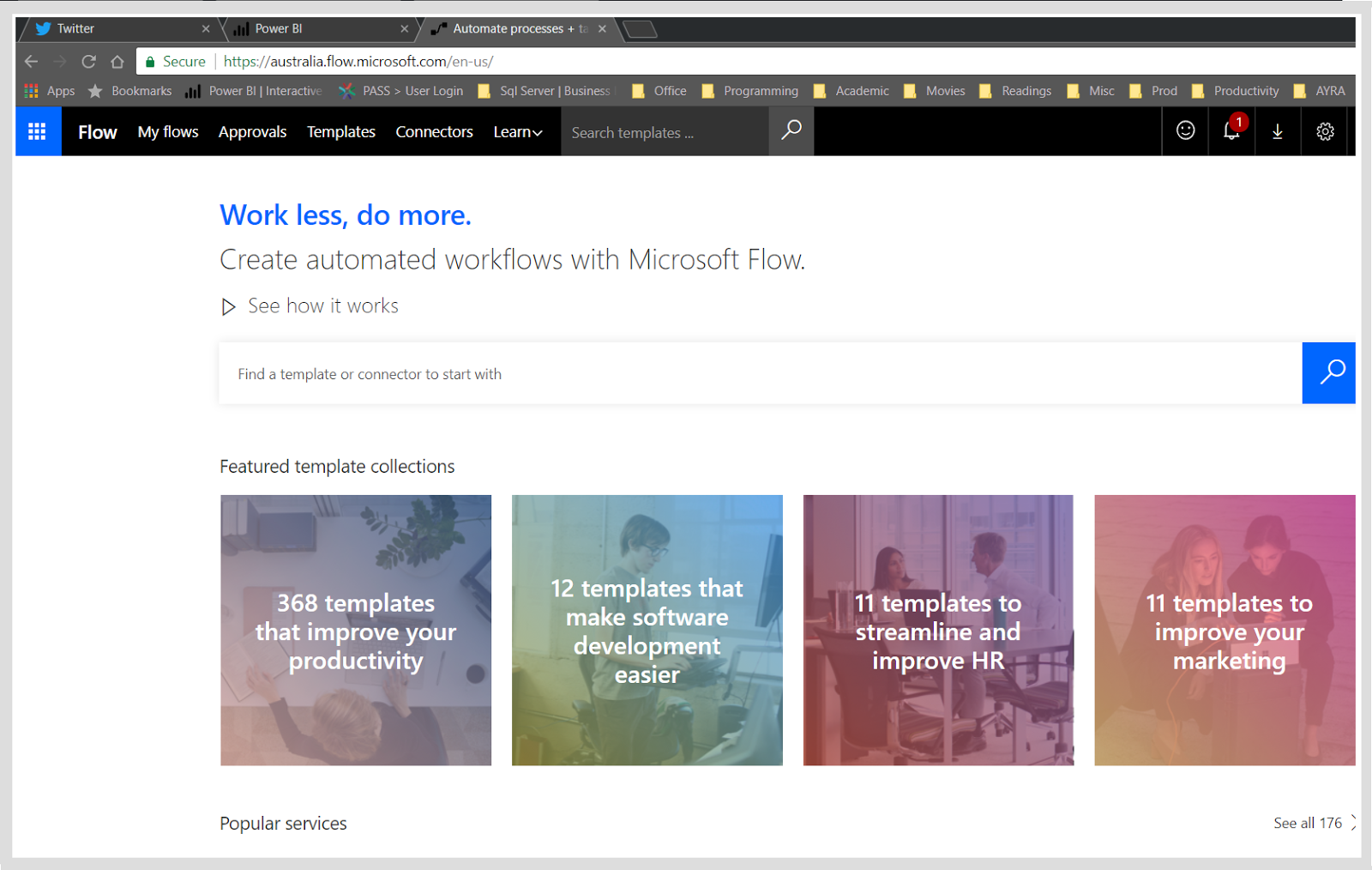Viewport: 1372px width, 870px height.
Task: Open the AYRA bookmark folder
Action: (x=1320, y=91)
